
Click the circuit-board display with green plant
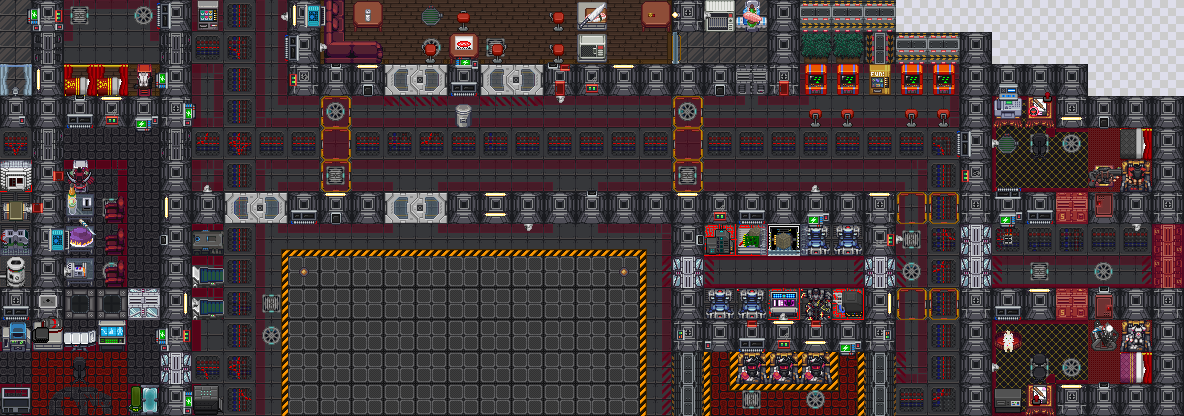(x=751, y=239)
